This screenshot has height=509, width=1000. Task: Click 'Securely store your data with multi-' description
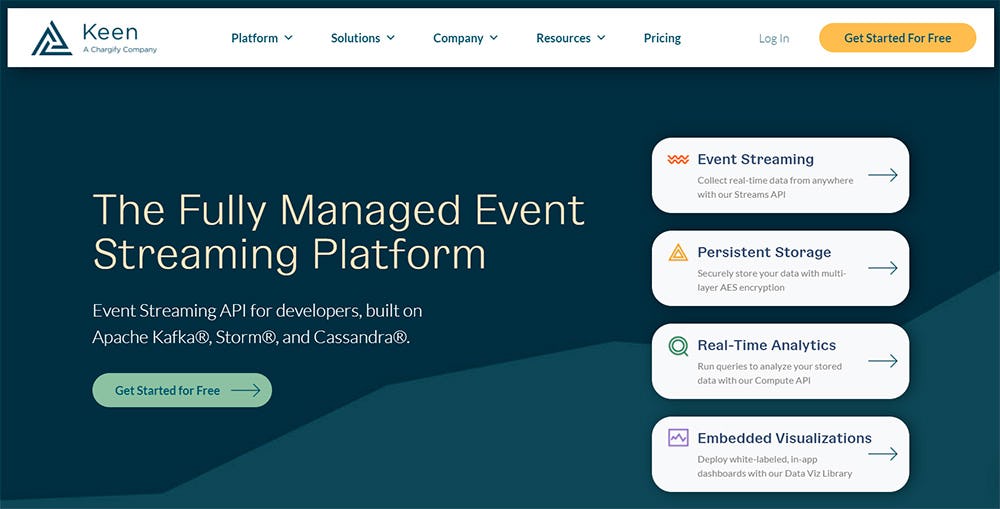(x=772, y=274)
